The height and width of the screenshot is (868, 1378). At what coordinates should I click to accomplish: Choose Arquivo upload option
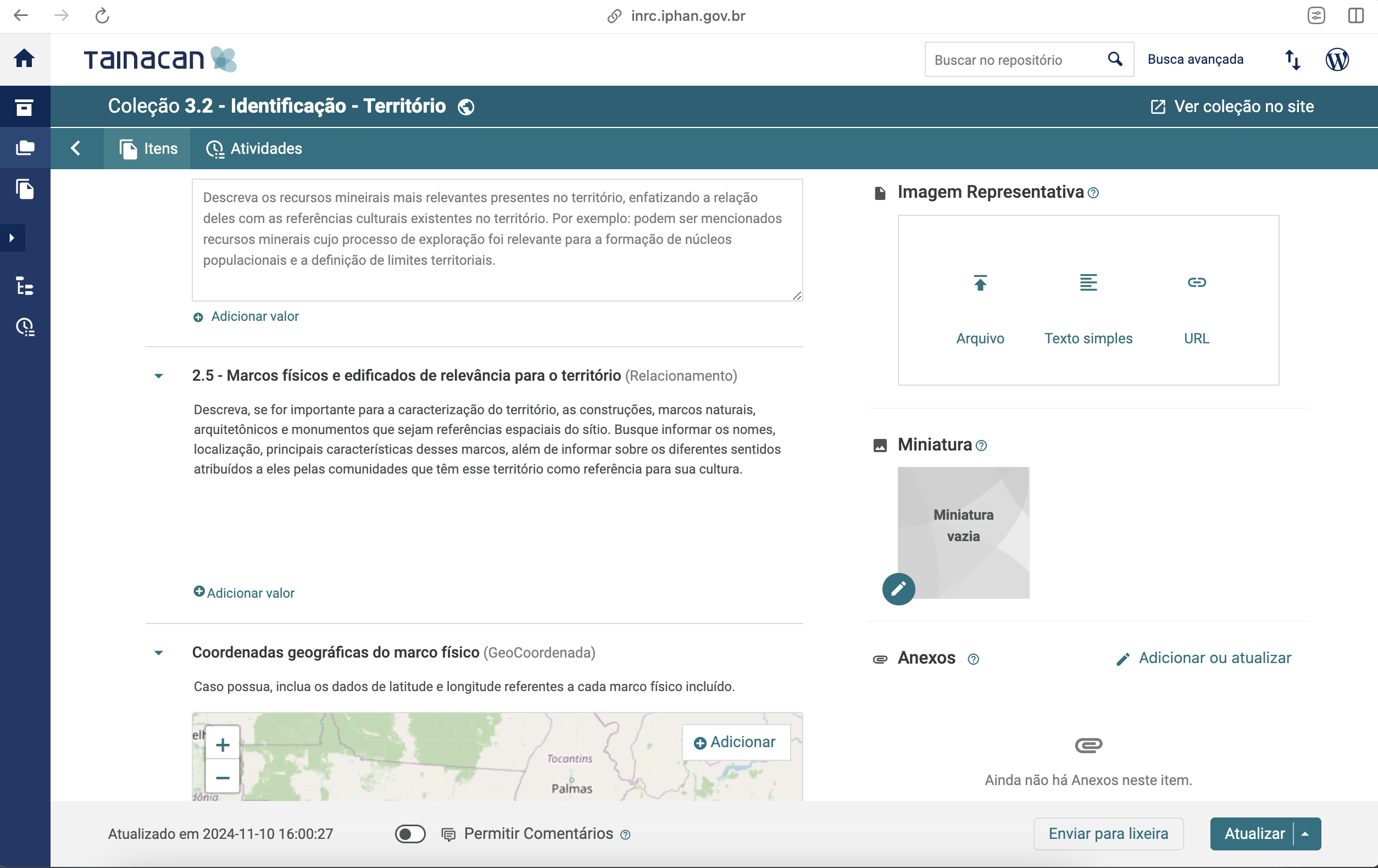pyautogui.click(x=980, y=310)
